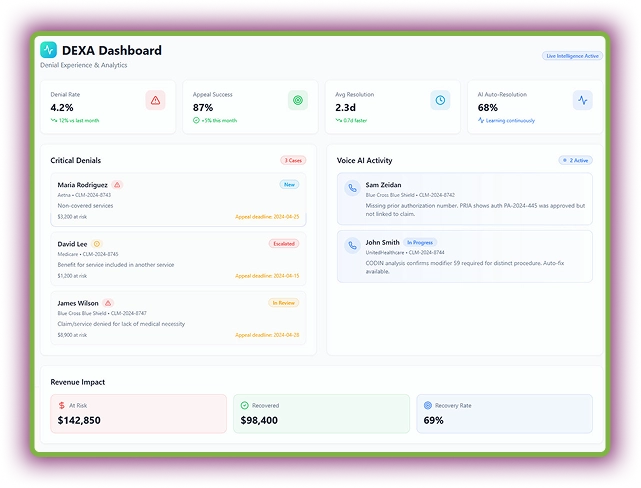Click the alert icon next to Maria Rodriguez
Image resolution: width=641 pixels, height=488 pixels.
pos(117,185)
